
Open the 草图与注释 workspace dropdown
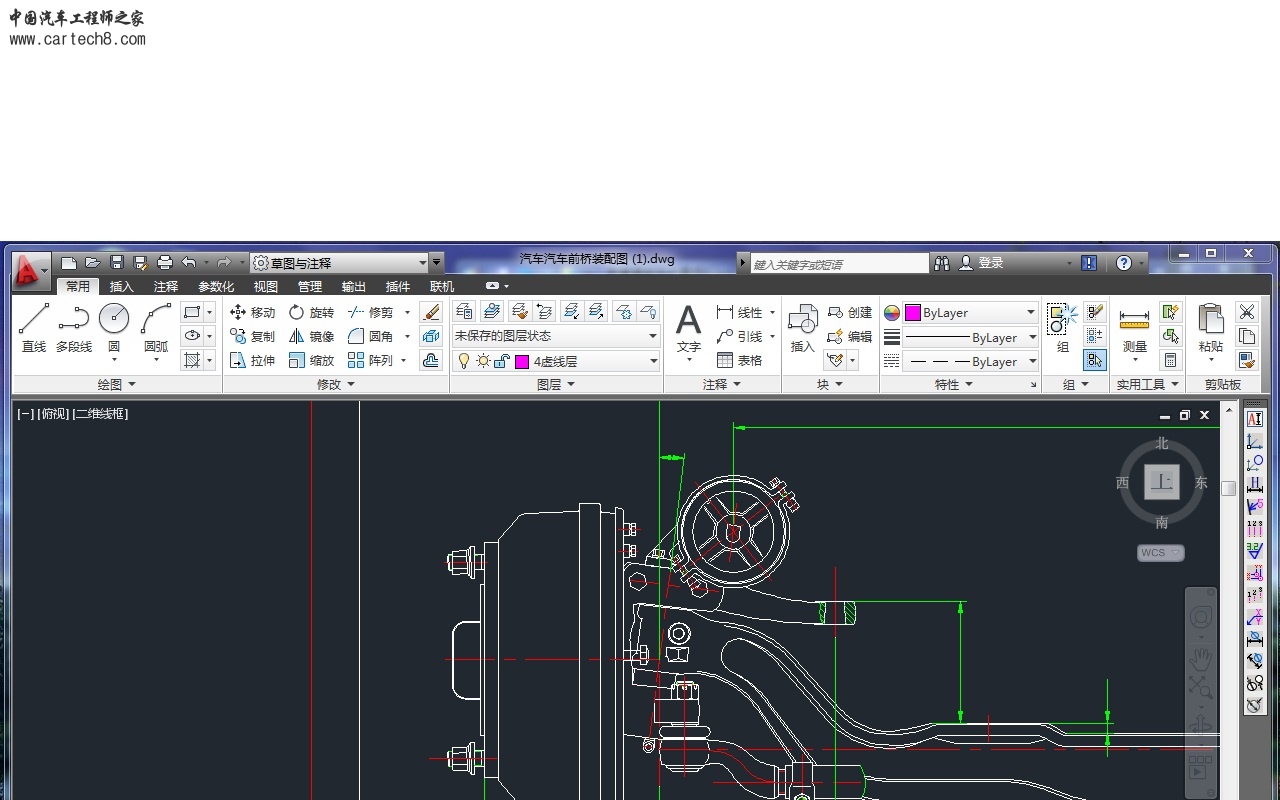pos(340,263)
